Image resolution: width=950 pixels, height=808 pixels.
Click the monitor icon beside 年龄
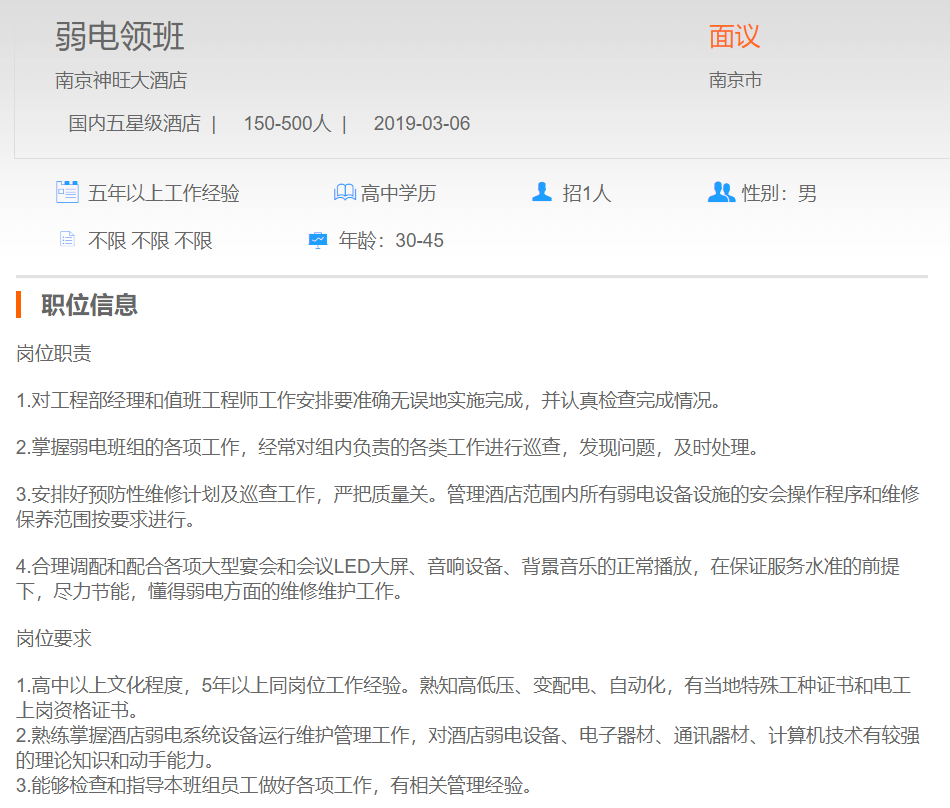pos(318,240)
